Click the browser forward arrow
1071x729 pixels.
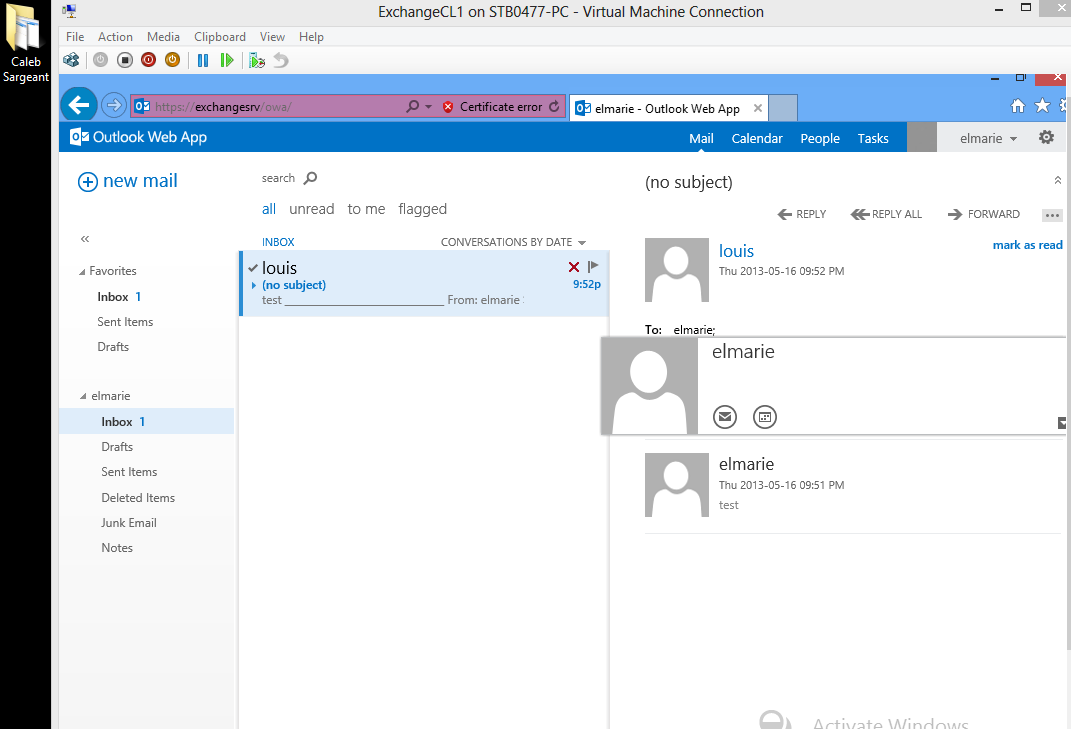114,105
